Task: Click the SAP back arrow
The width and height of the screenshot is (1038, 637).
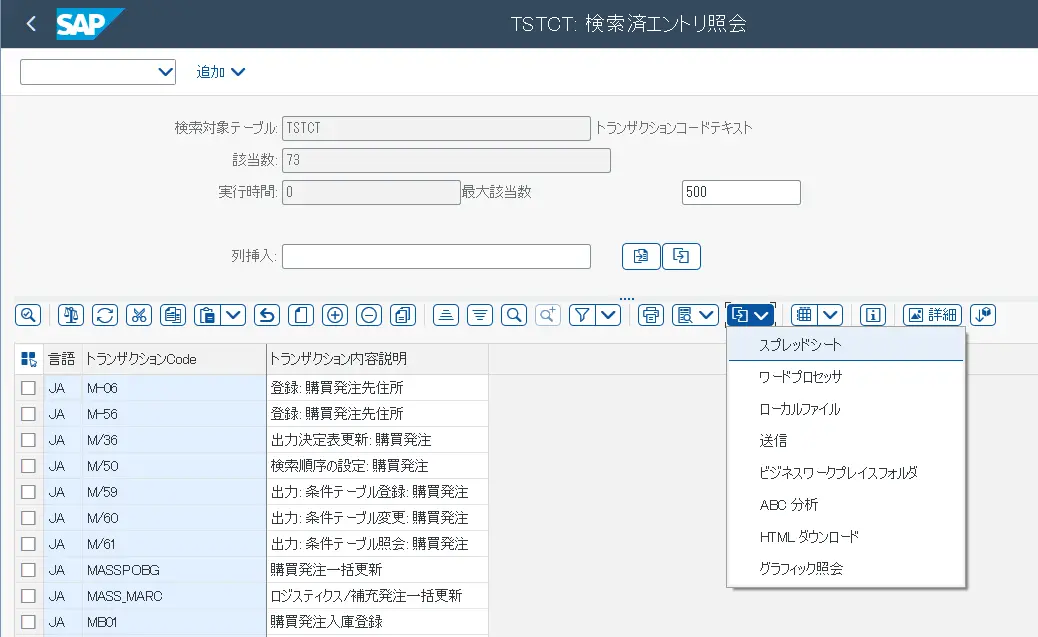Action: (31, 24)
